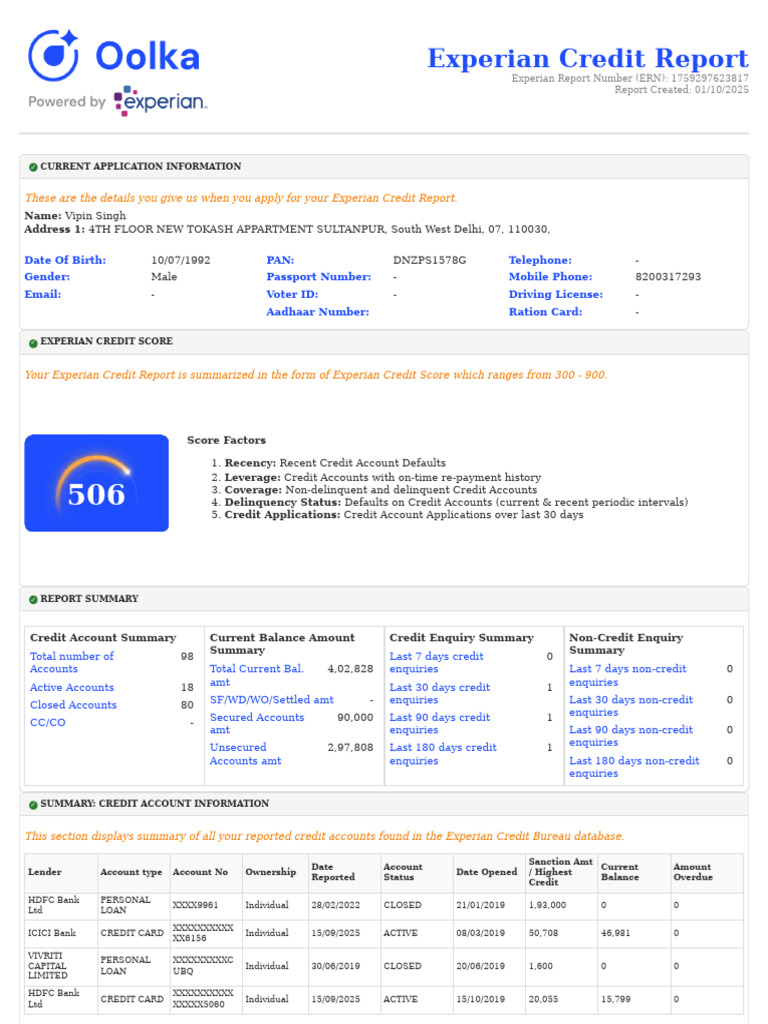Open Last 180 days non-credit enquiries link
The image size is (768, 1024).
(634, 767)
